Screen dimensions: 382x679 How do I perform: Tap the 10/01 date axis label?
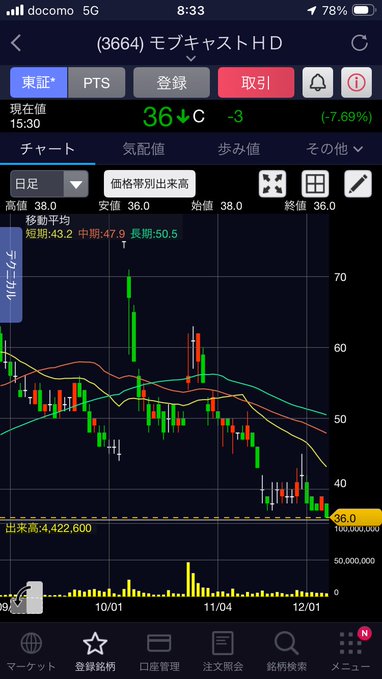click(109, 607)
